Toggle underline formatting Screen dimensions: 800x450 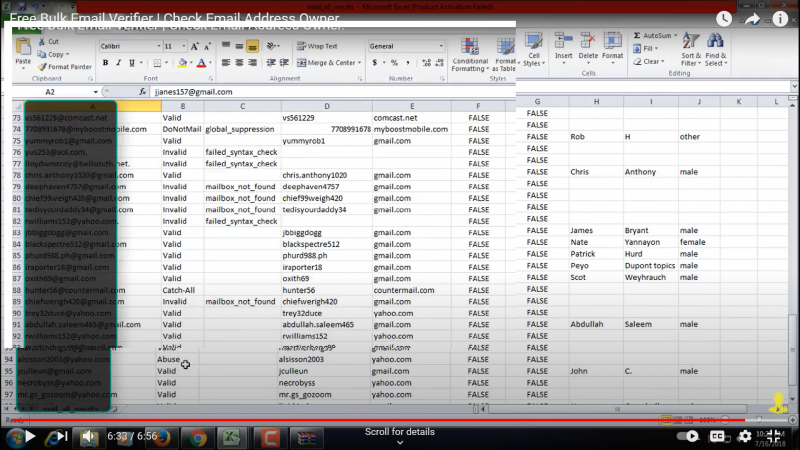[x=132, y=63]
